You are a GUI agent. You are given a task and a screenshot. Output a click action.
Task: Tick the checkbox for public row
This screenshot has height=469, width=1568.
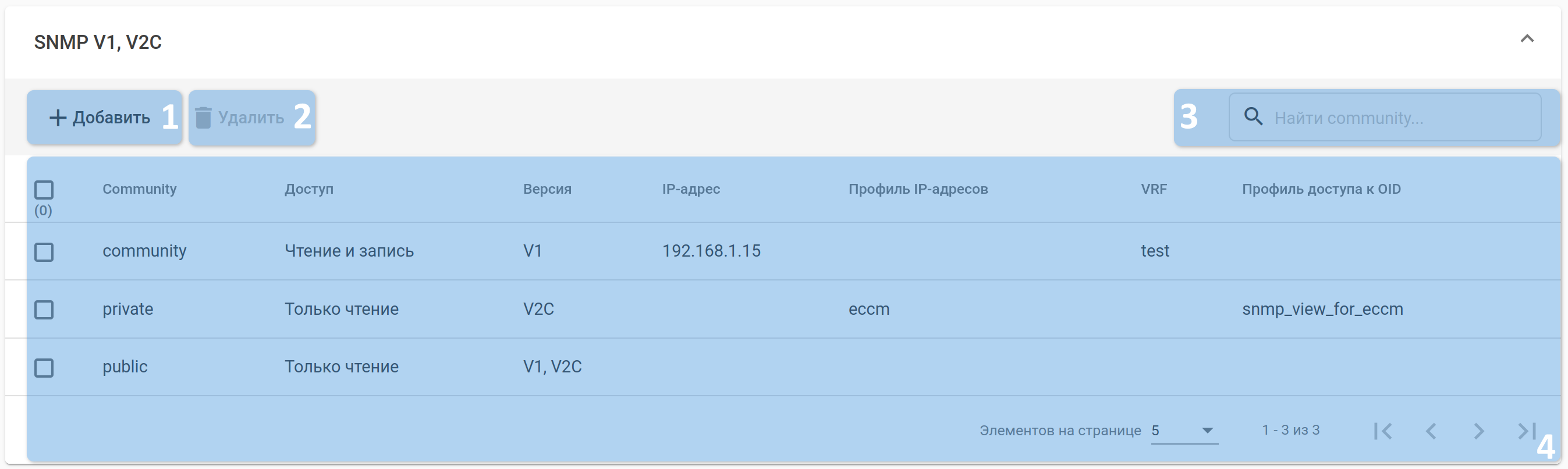pos(44,367)
